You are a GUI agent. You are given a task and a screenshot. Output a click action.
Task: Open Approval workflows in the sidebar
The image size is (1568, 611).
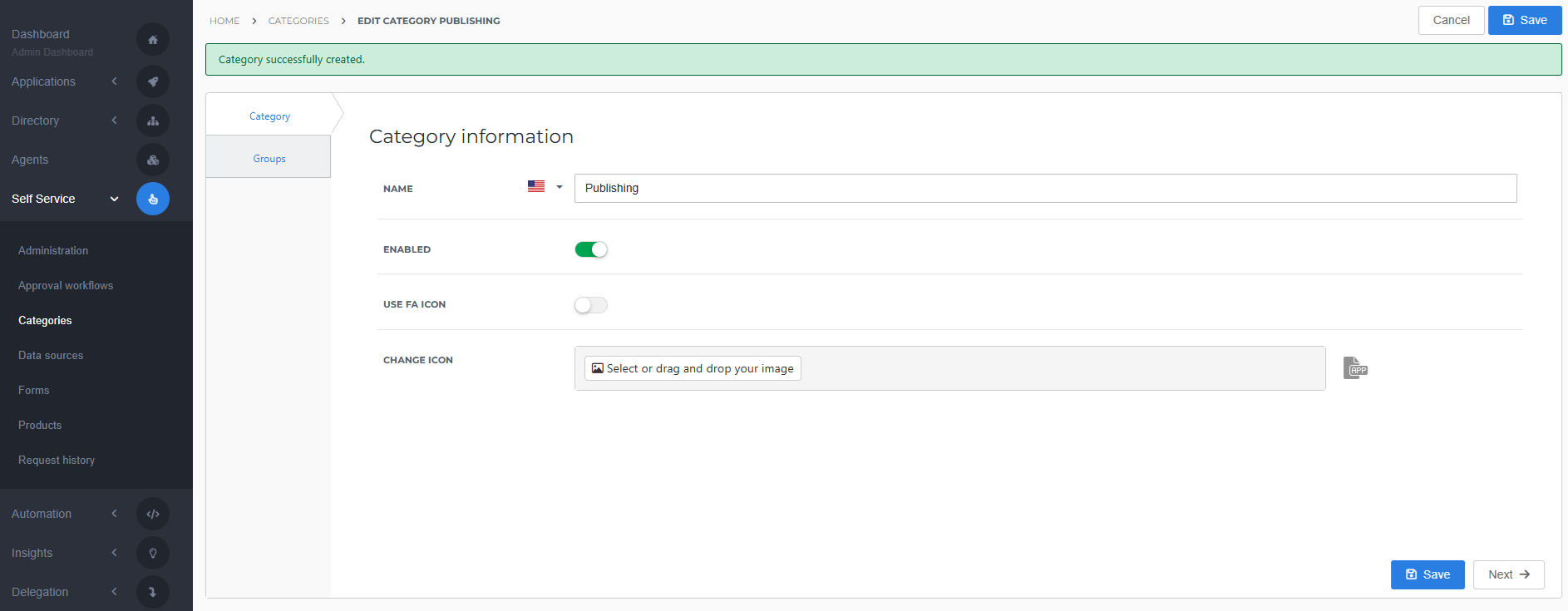point(66,285)
